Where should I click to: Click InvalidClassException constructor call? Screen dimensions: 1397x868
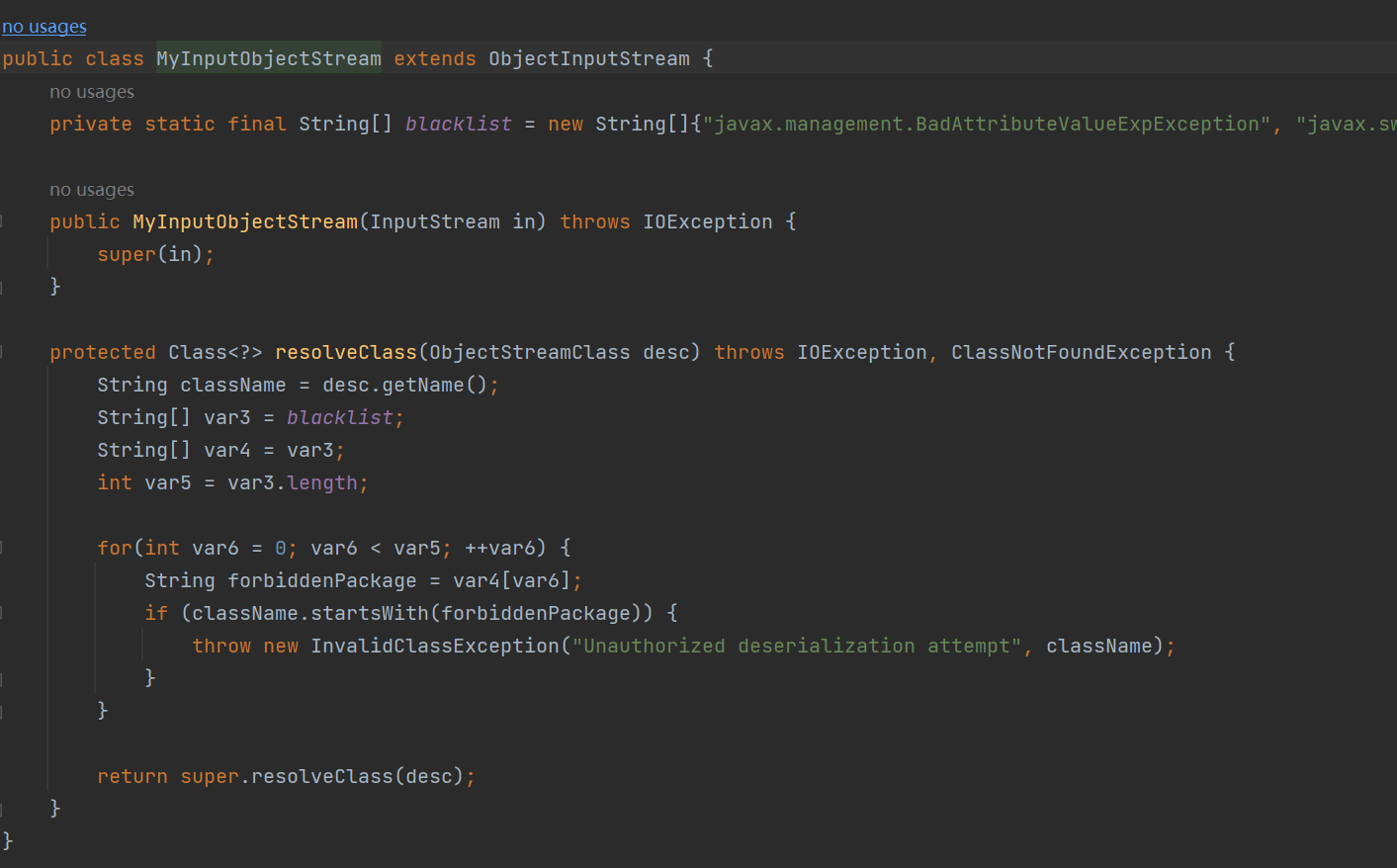(435, 646)
